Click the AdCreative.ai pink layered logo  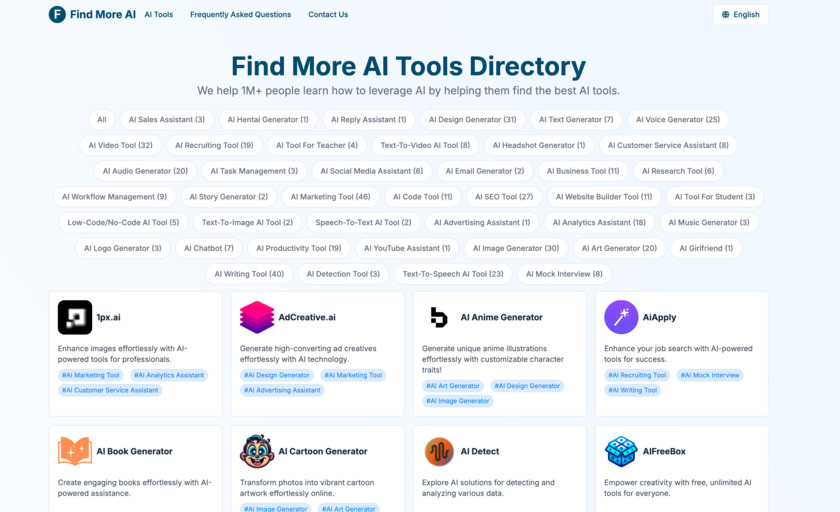(x=257, y=317)
